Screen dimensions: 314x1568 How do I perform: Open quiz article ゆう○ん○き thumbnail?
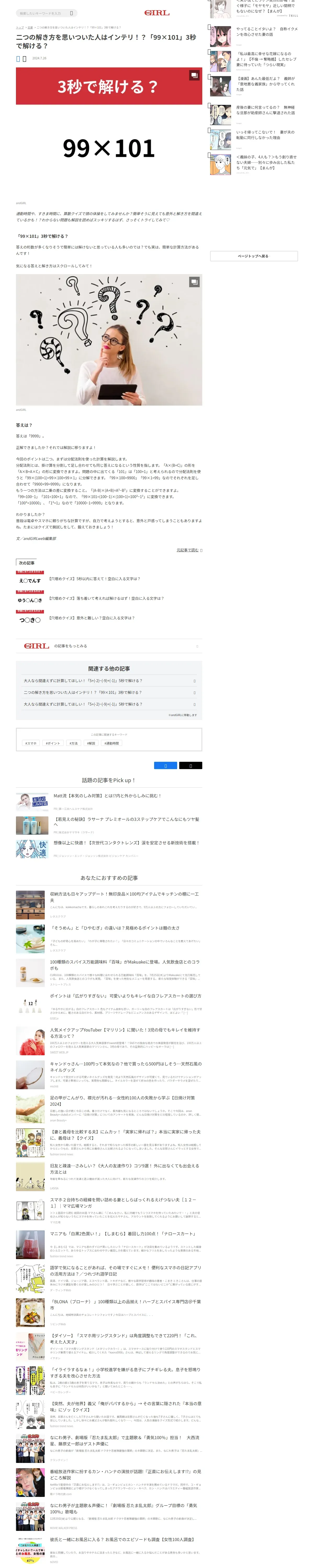point(30,598)
